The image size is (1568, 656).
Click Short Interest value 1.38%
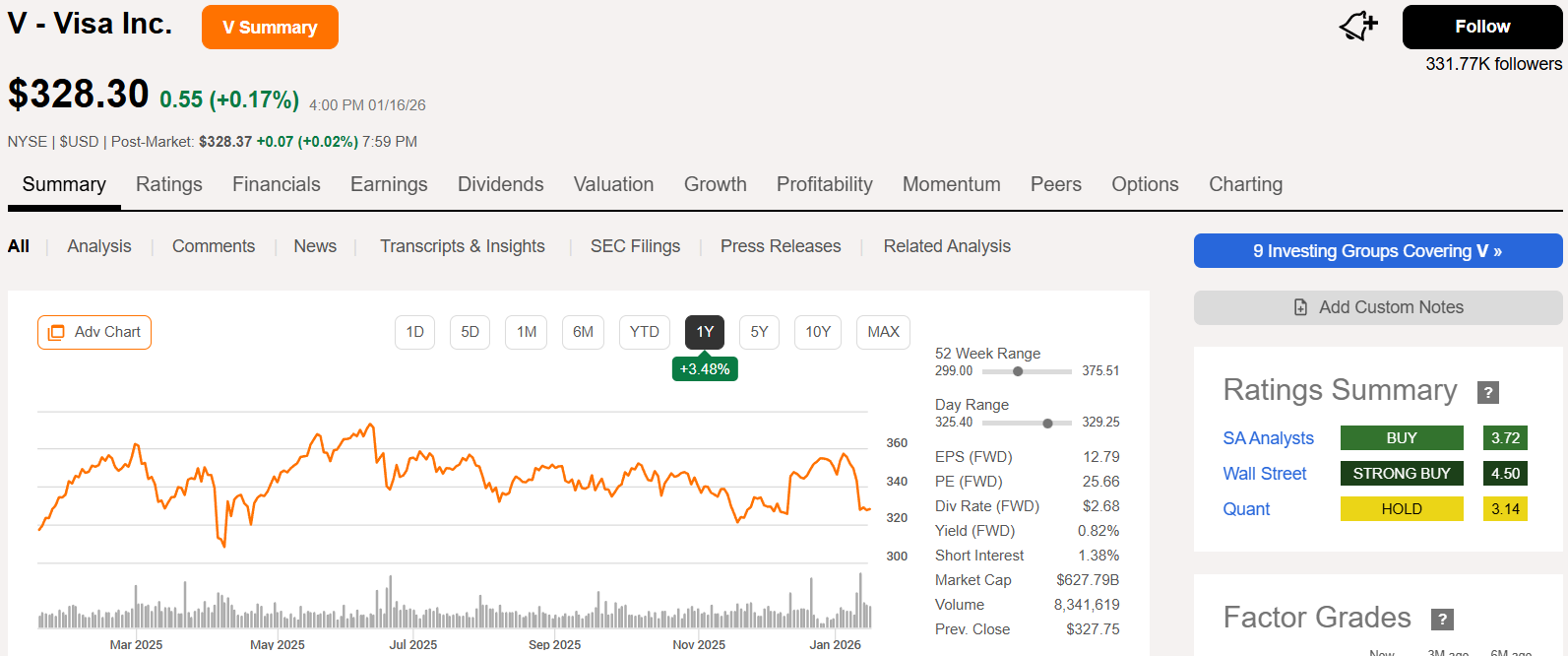(1098, 556)
